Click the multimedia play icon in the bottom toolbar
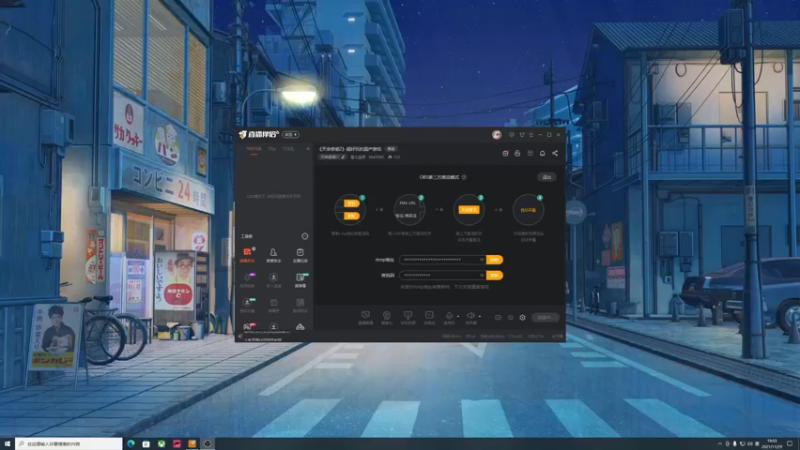Viewport: 800px width, 450px height. [x=429, y=317]
